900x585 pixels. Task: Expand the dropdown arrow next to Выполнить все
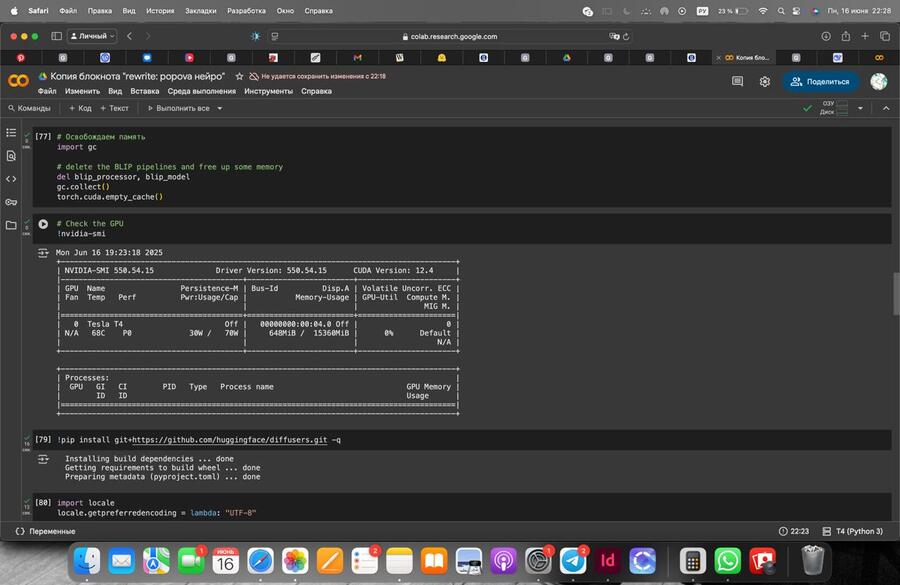point(220,108)
